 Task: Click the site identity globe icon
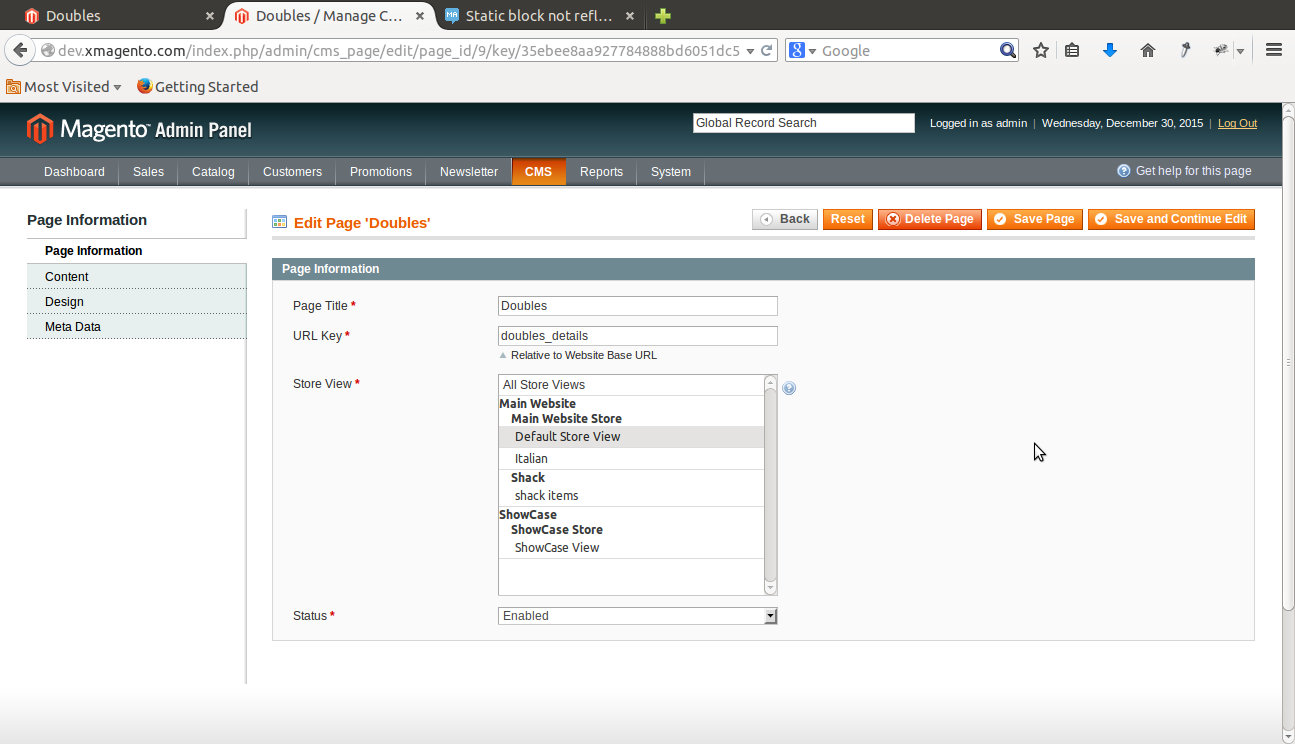(x=47, y=50)
